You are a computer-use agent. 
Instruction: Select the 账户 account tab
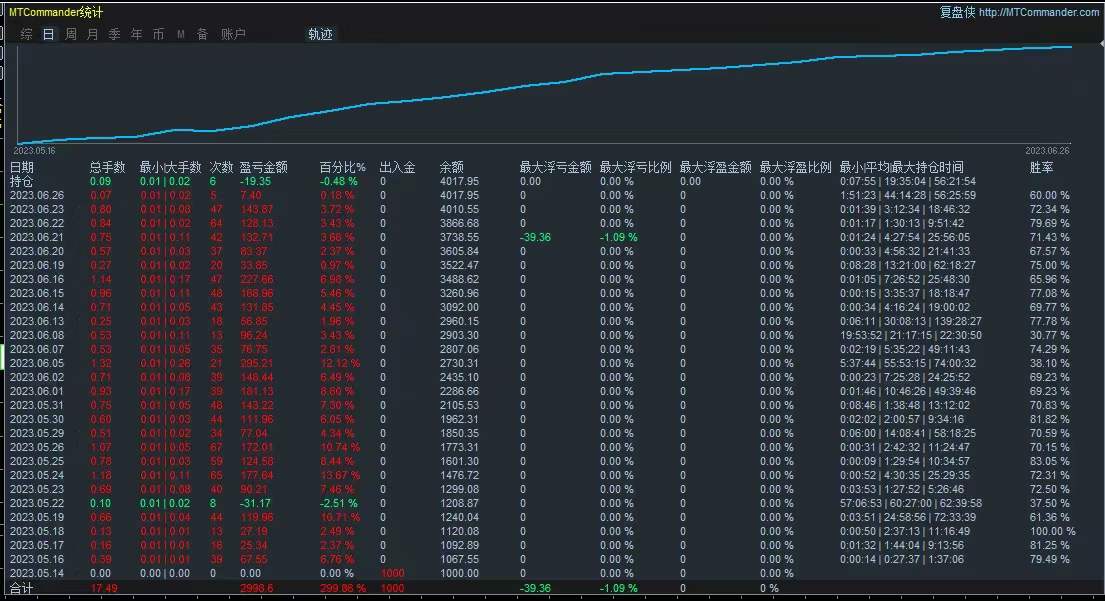click(x=233, y=34)
